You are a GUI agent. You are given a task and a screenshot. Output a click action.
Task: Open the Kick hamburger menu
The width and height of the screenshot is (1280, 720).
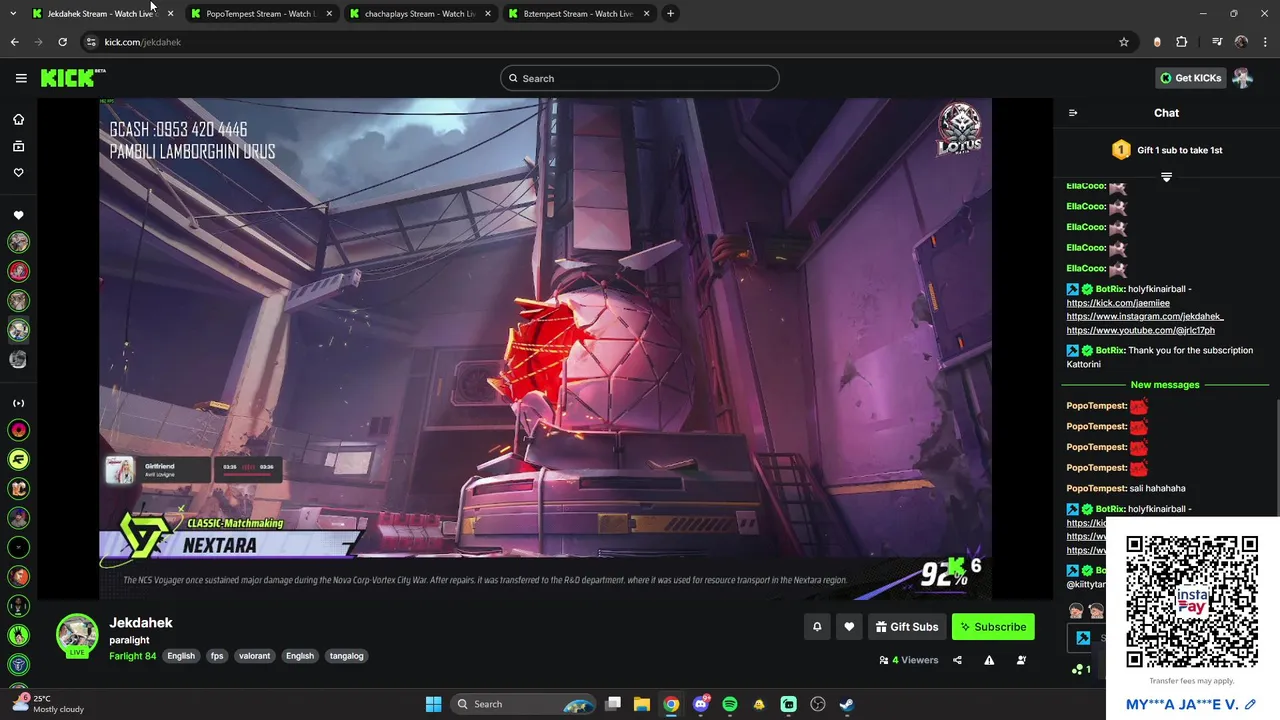[21, 78]
